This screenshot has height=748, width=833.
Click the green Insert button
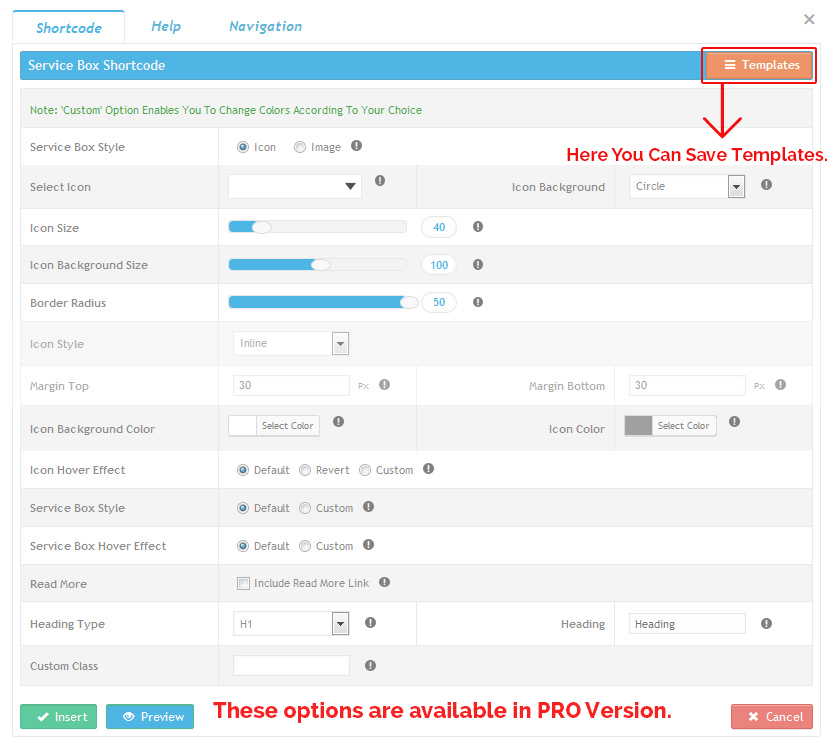point(59,716)
